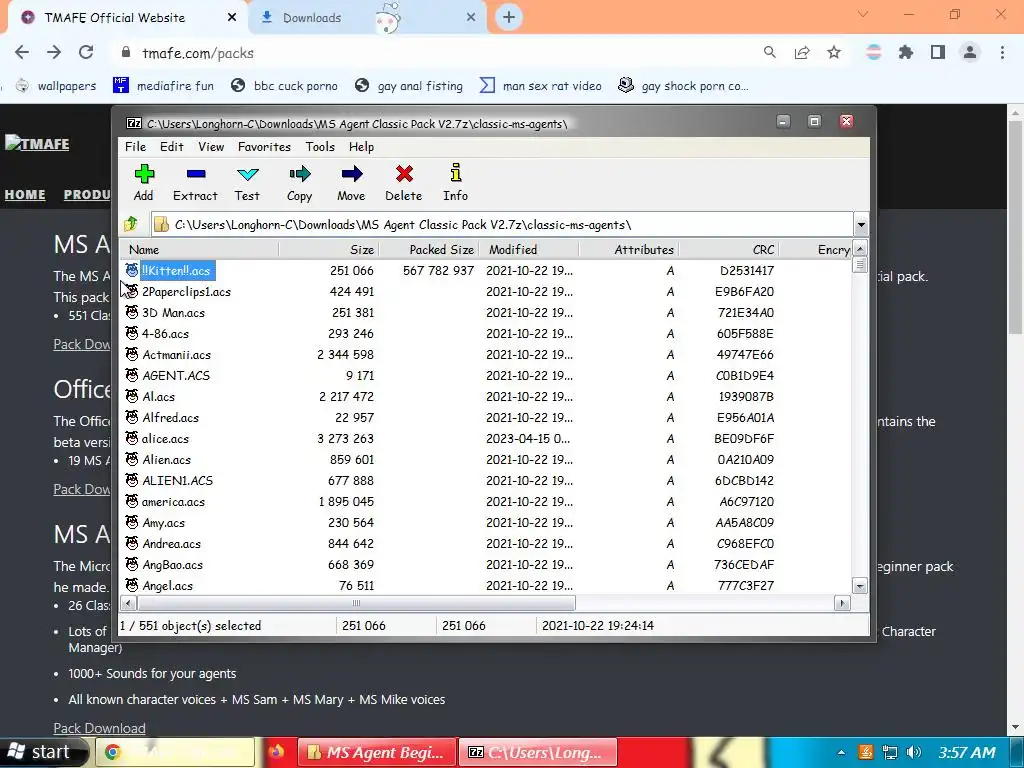Screen dimensions: 1024x768
Task: Click the icon of 3D Man.acs
Action: click(x=132, y=312)
